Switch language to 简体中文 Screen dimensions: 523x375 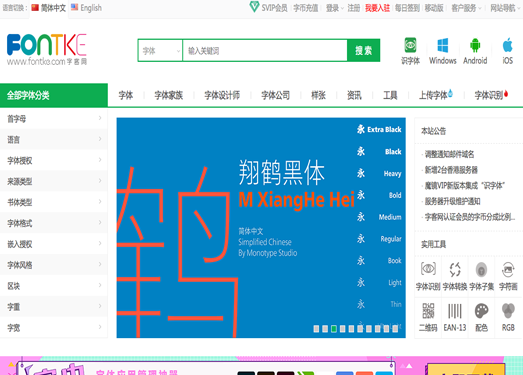pos(49,8)
